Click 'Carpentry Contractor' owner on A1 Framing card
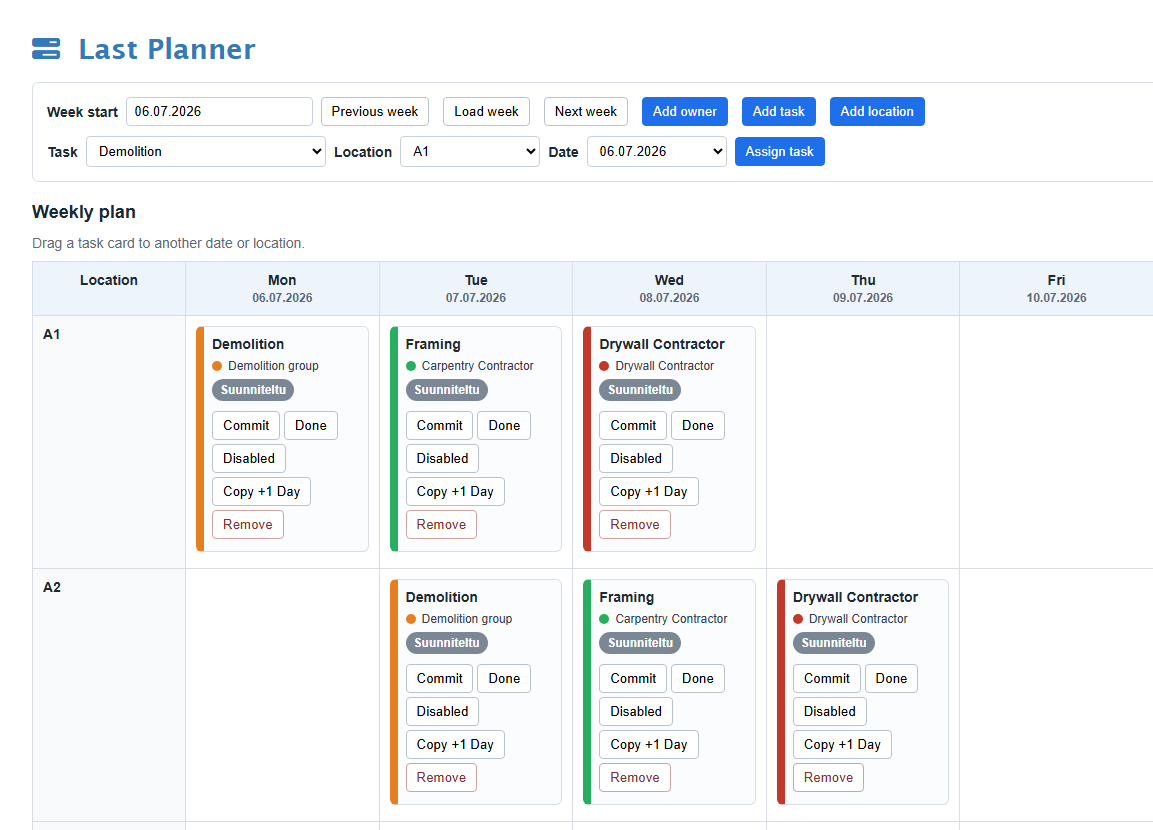This screenshot has width=1153, height=830. point(477,366)
